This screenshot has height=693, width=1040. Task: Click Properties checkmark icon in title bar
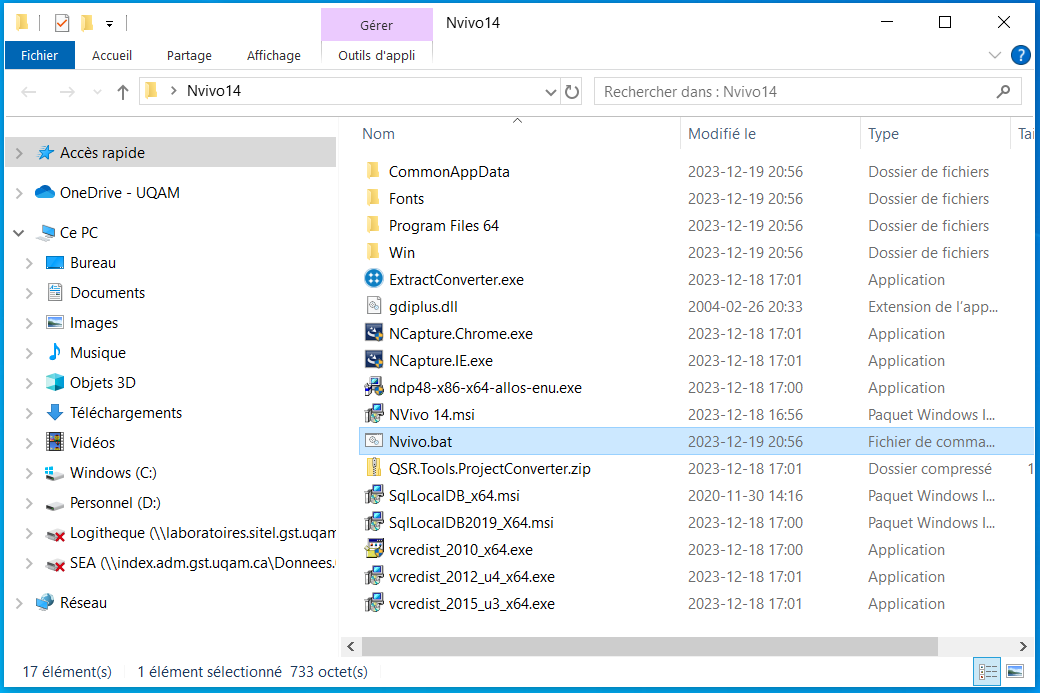tap(62, 23)
